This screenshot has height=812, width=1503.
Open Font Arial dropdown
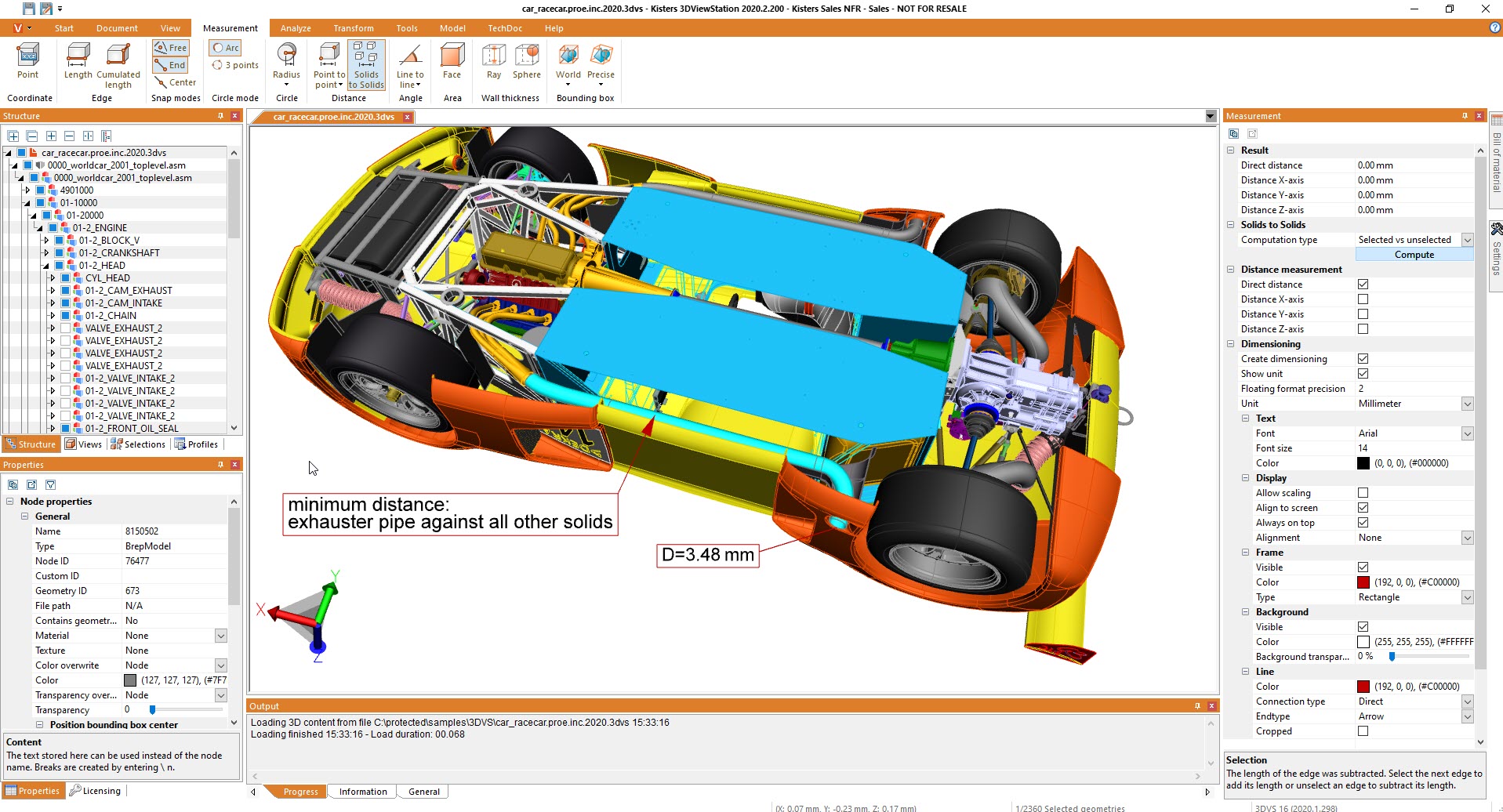pyautogui.click(x=1467, y=433)
